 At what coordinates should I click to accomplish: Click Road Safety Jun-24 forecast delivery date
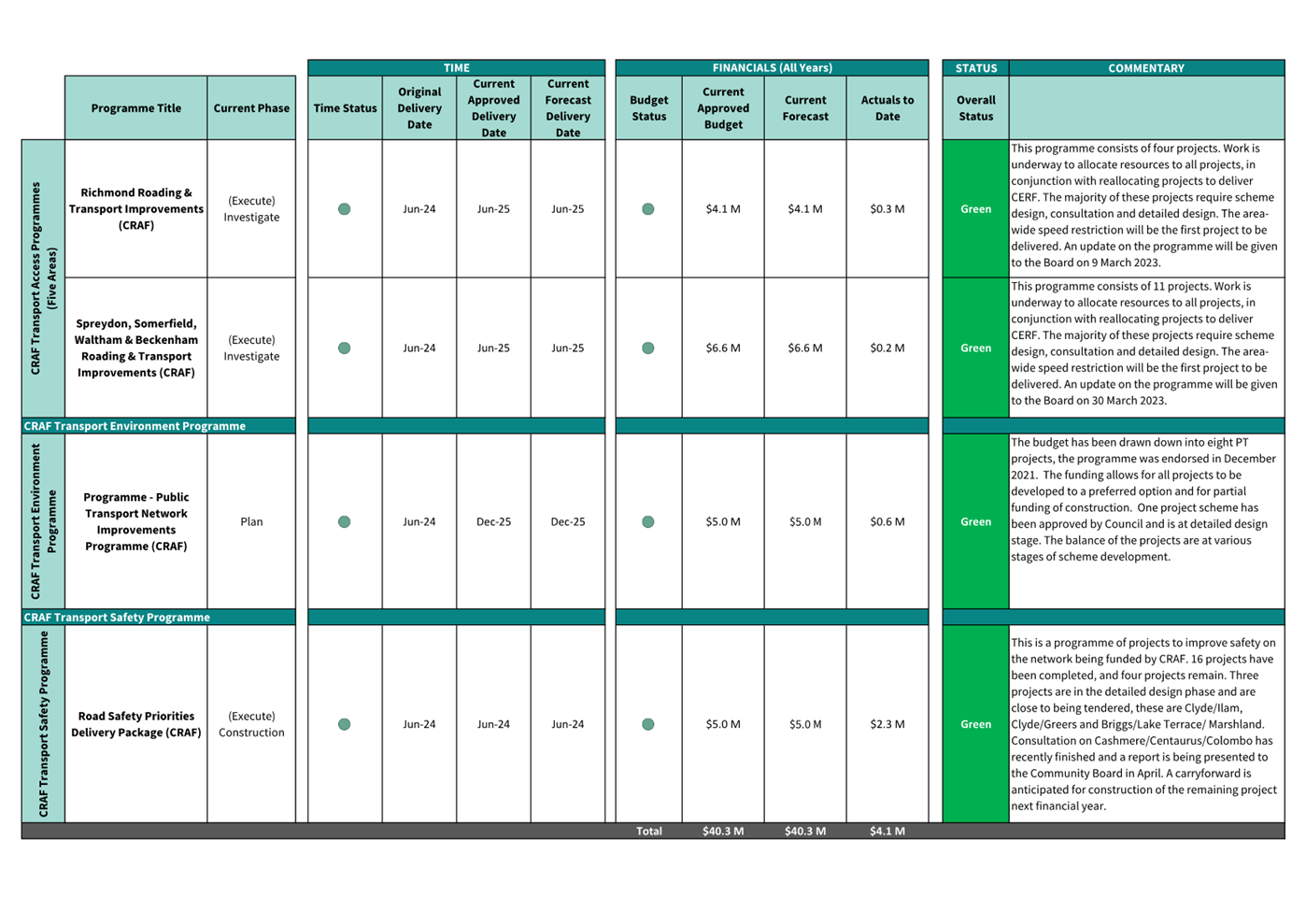pyautogui.click(x=568, y=724)
